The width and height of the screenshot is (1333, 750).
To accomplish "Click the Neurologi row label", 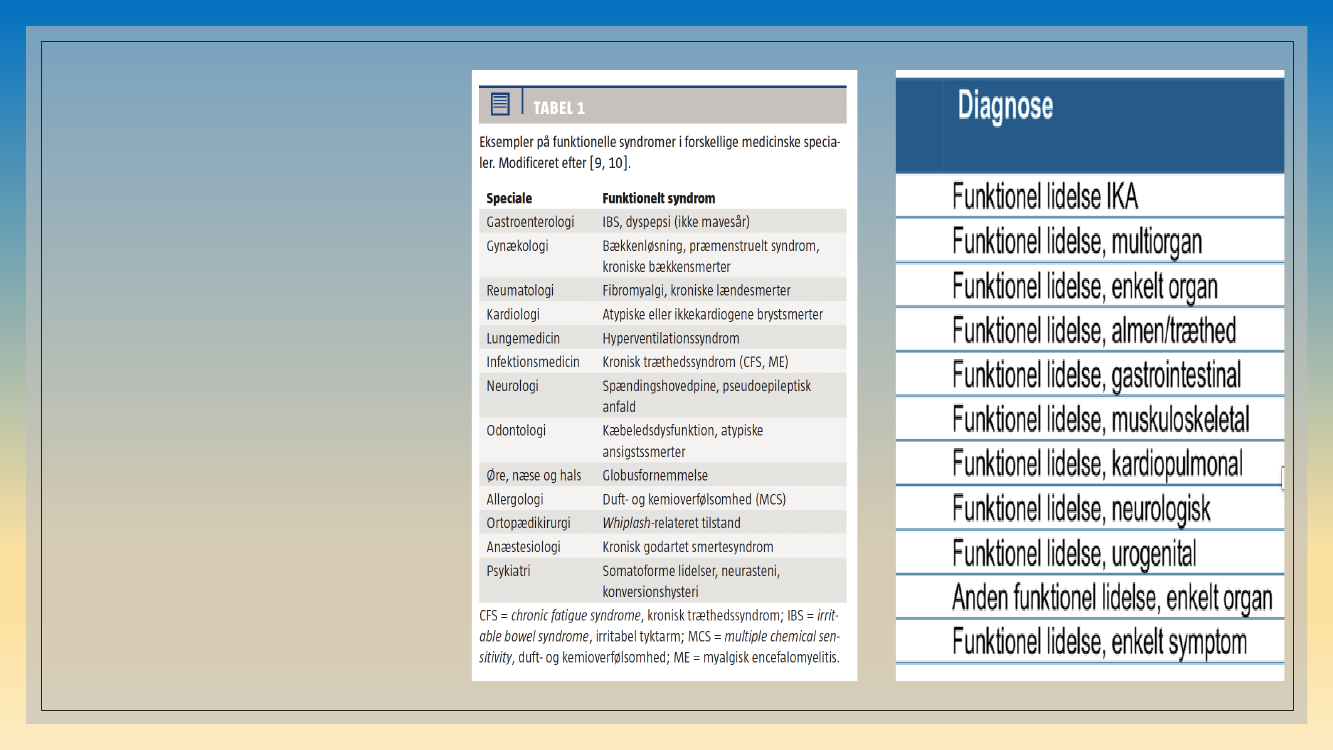I will [x=512, y=386].
